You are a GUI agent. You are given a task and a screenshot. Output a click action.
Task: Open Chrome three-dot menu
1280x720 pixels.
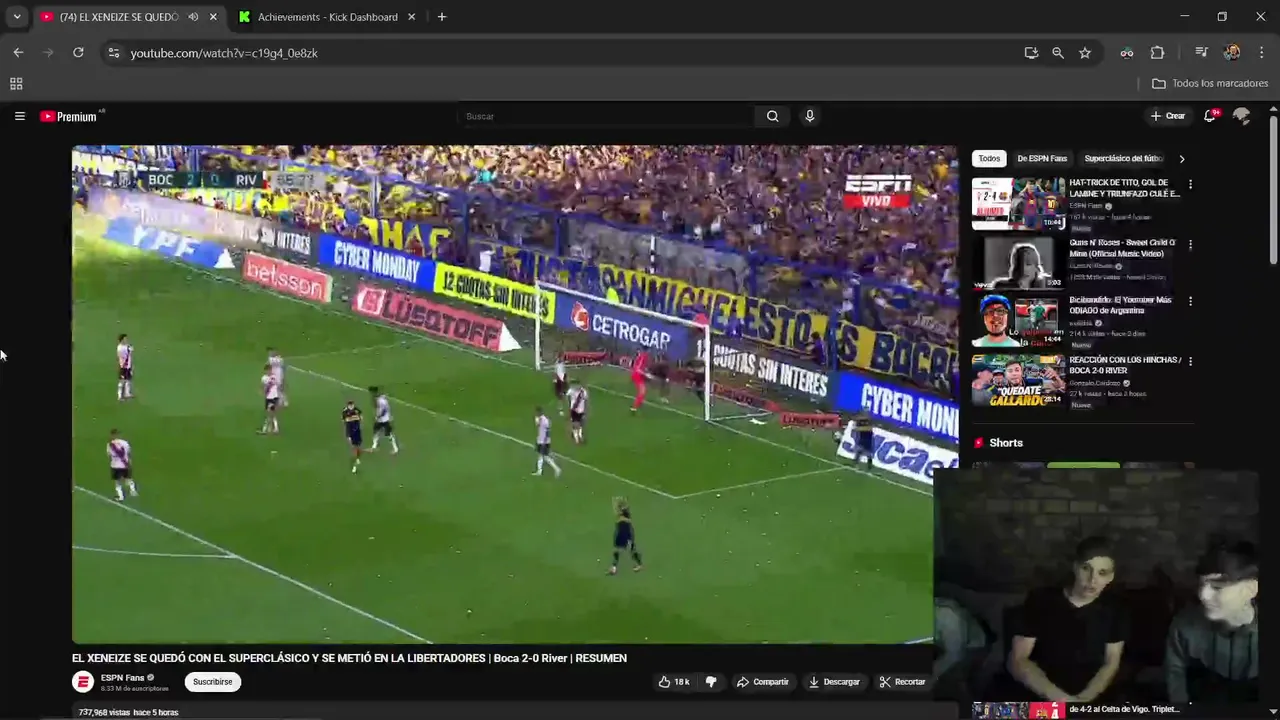click(1261, 53)
